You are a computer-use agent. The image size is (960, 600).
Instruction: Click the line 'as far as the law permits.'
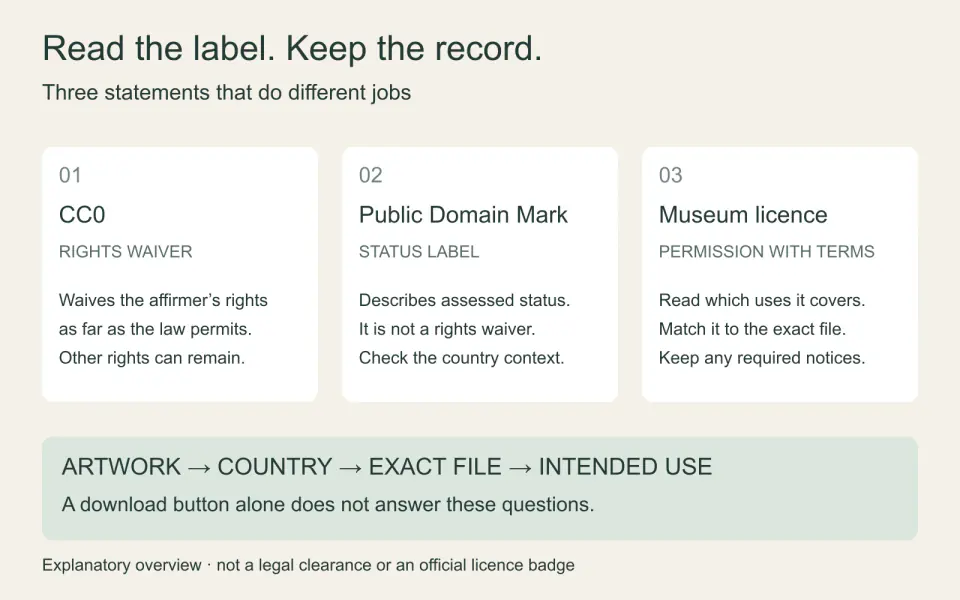(x=156, y=329)
